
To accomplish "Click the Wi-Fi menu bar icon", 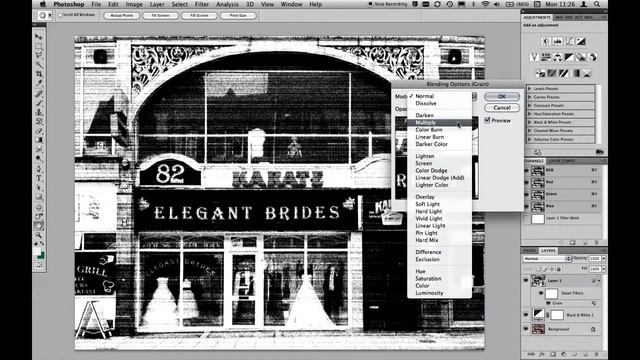I will 485,4.
